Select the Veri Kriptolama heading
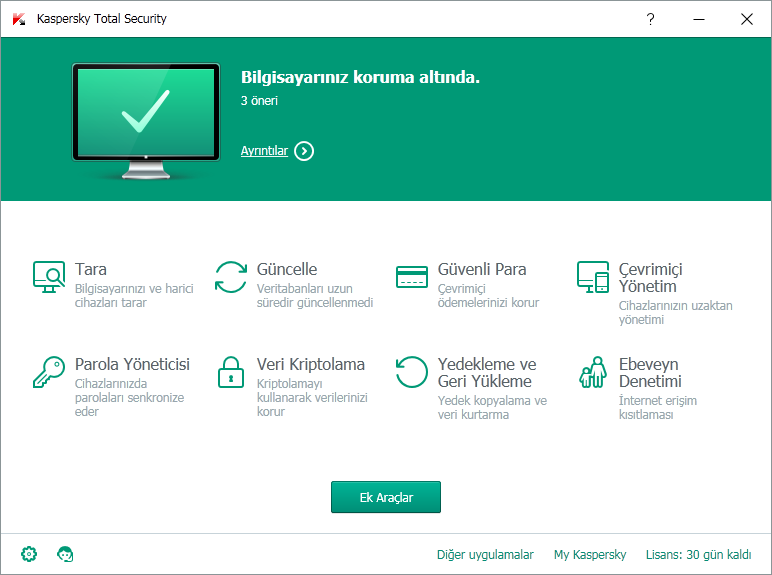This screenshot has width=772, height=575. (310, 364)
